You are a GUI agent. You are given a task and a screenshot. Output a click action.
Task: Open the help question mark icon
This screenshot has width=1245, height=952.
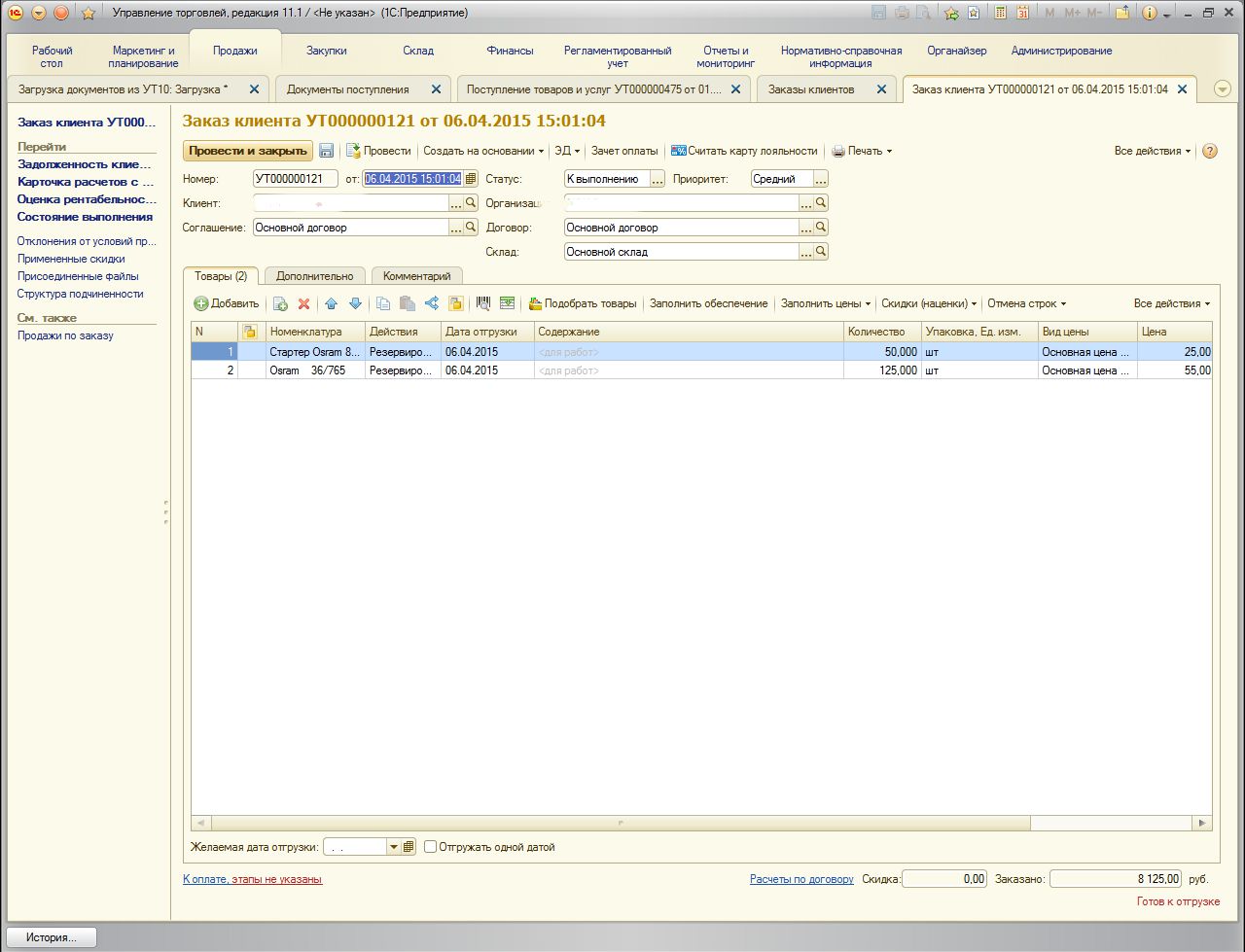coord(1210,151)
